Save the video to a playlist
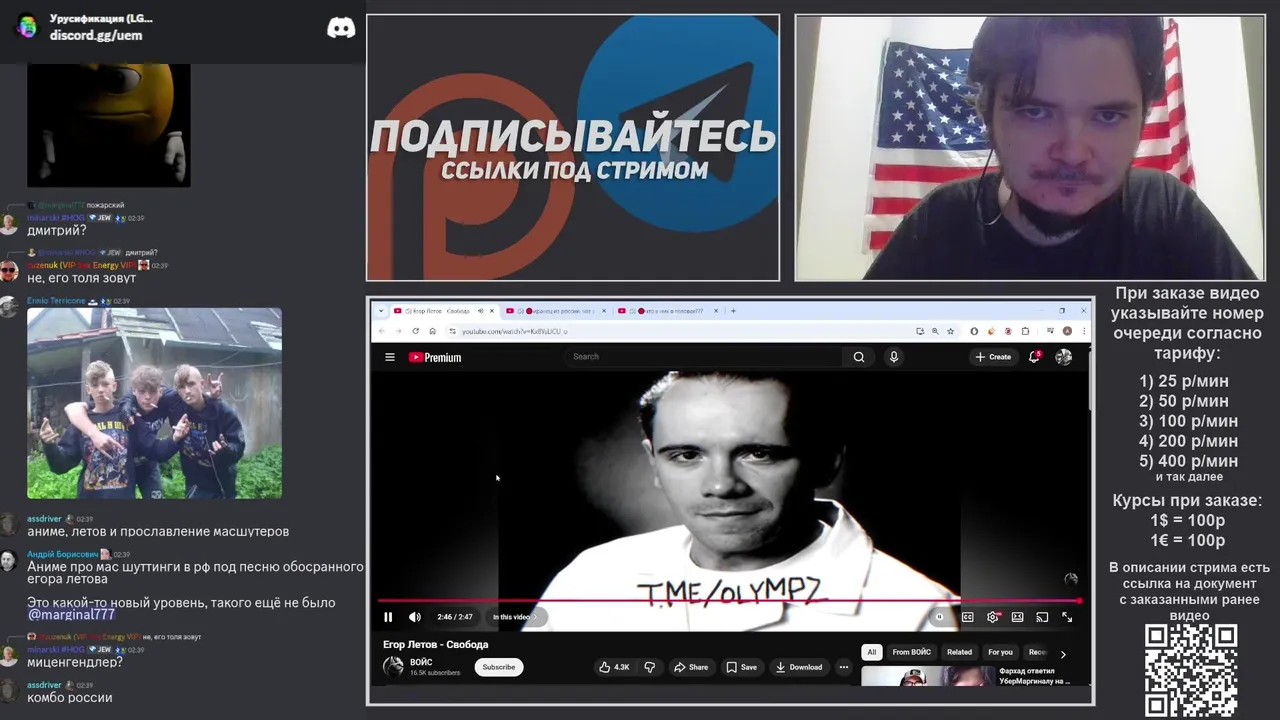Viewport: 1280px width, 720px height. [x=742, y=667]
